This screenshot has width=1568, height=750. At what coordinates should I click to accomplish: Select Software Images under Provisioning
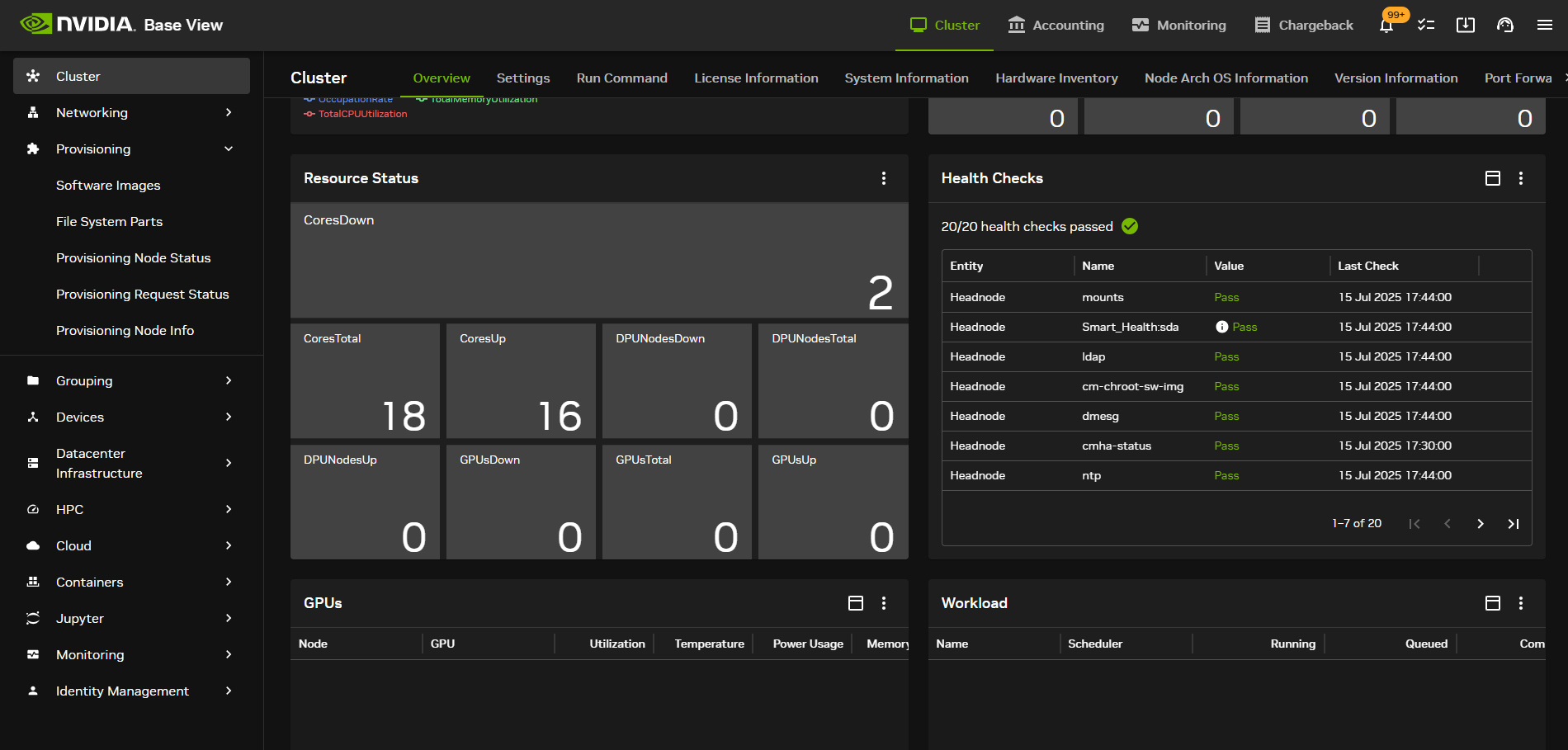(108, 185)
